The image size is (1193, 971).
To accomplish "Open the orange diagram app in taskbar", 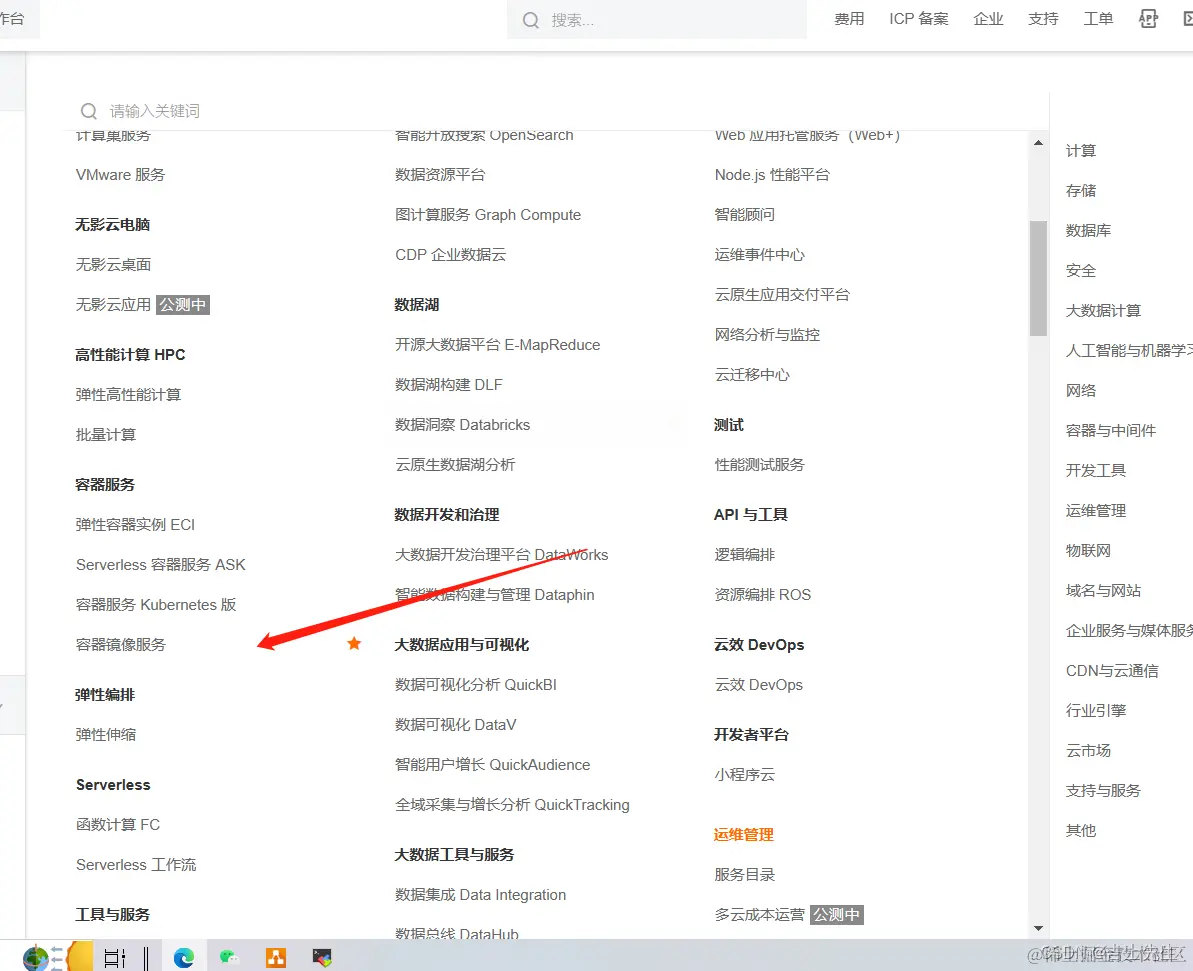I will pos(275,957).
